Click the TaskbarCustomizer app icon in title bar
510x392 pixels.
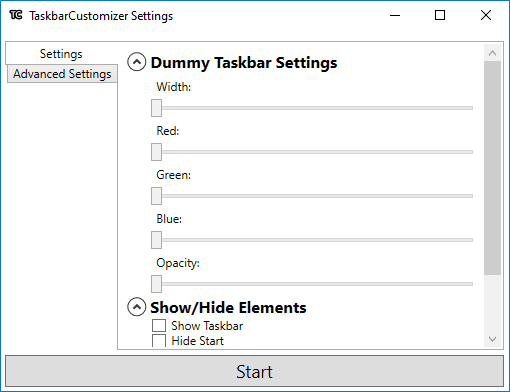[16, 15]
